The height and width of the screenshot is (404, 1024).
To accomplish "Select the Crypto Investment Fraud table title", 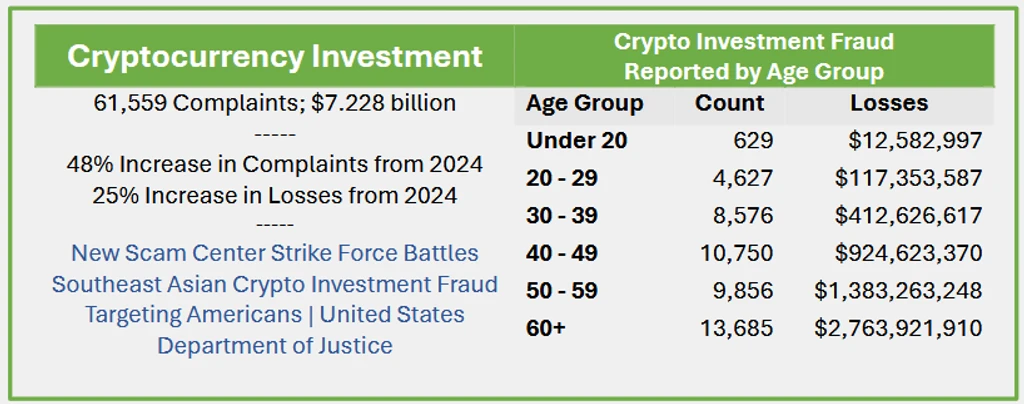I will coord(754,56).
